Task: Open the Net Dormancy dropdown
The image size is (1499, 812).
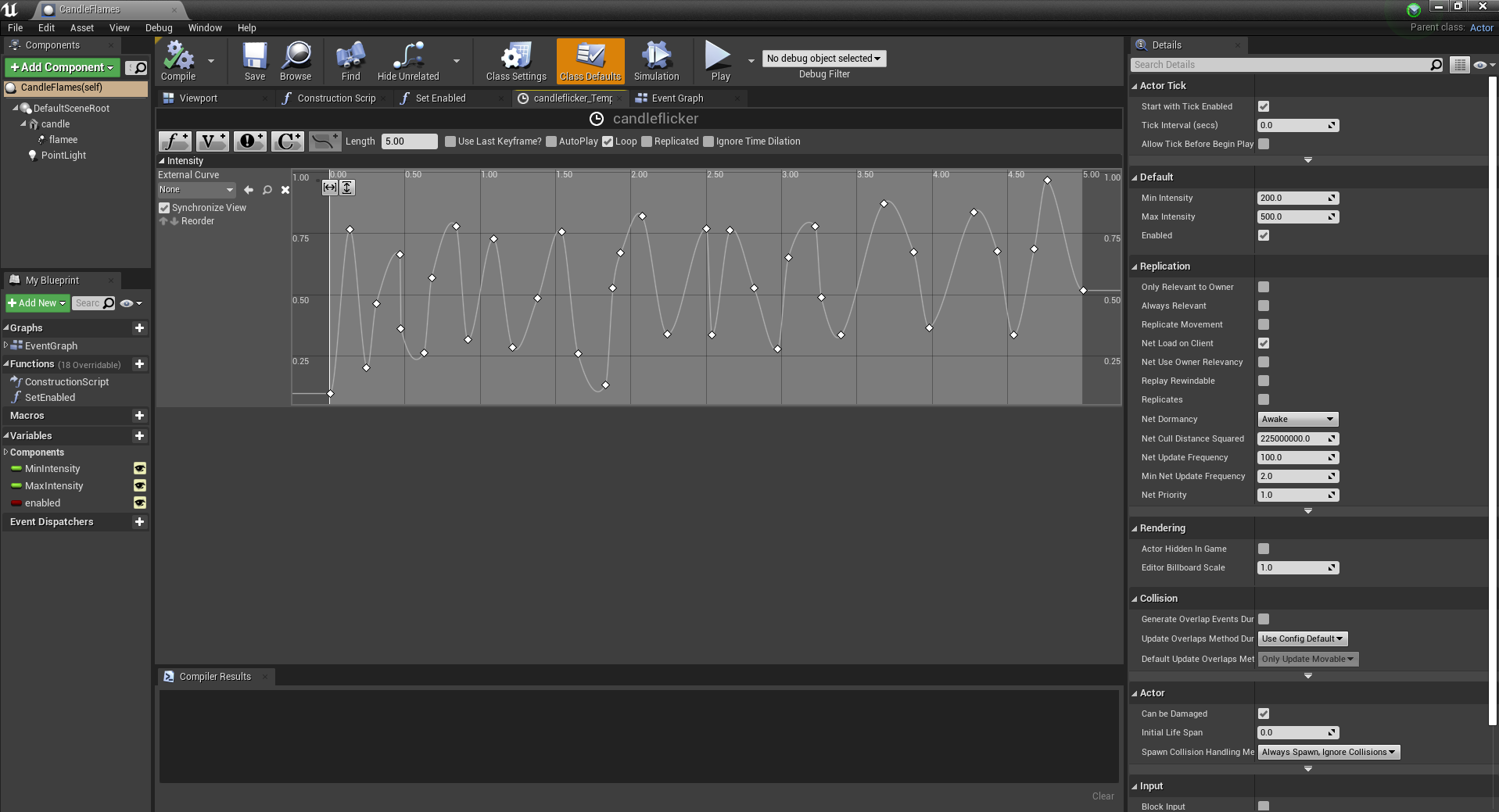Action: tap(1297, 420)
